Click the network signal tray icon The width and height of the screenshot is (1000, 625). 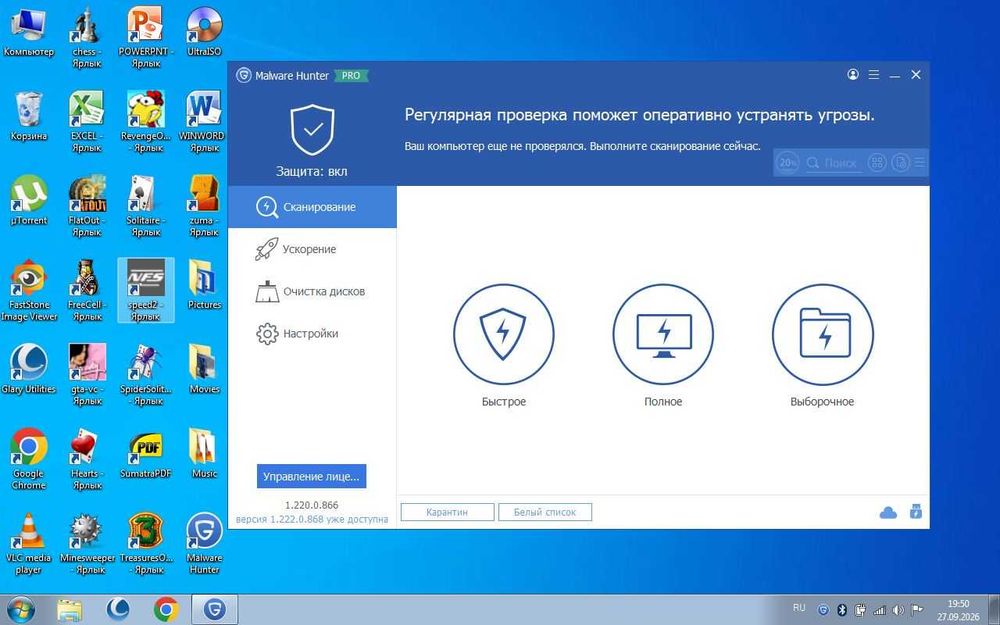879,610
